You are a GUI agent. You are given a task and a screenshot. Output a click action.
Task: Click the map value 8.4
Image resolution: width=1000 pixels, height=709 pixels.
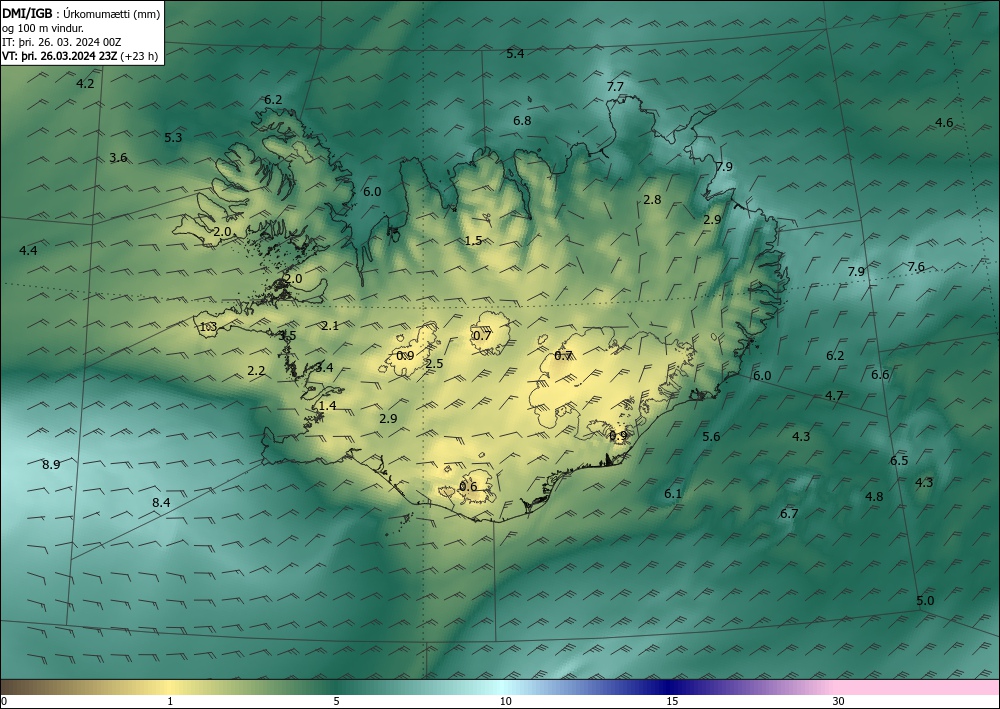click(x=161, y=502)
